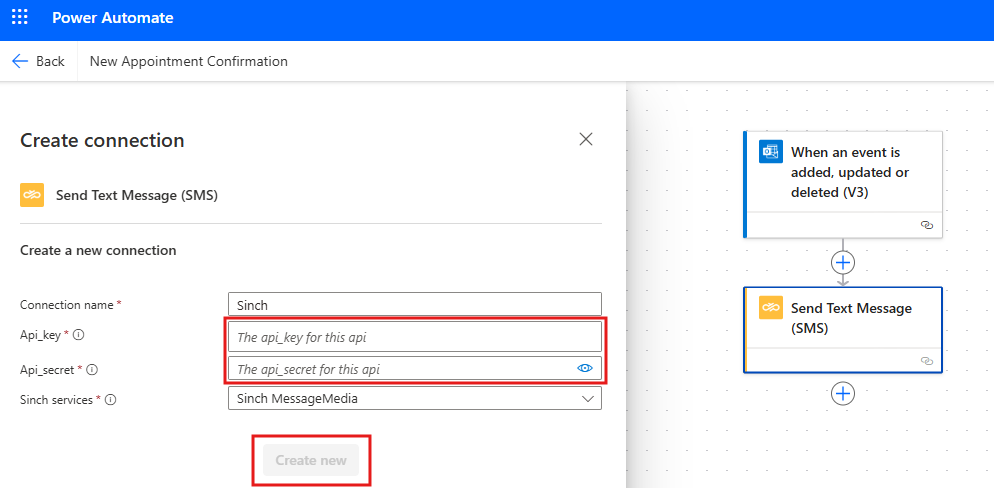Click the trigger card connection link icon

point(927,225)
